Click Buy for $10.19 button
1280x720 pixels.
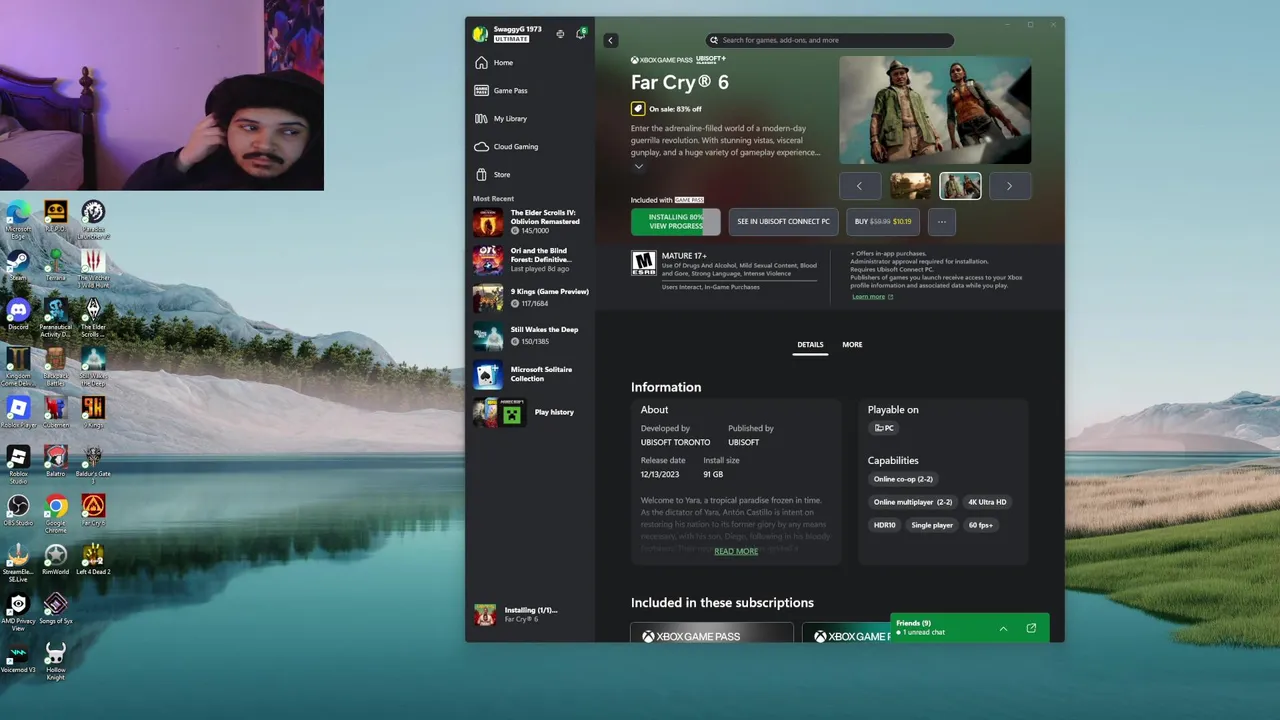tap(883, 222)
